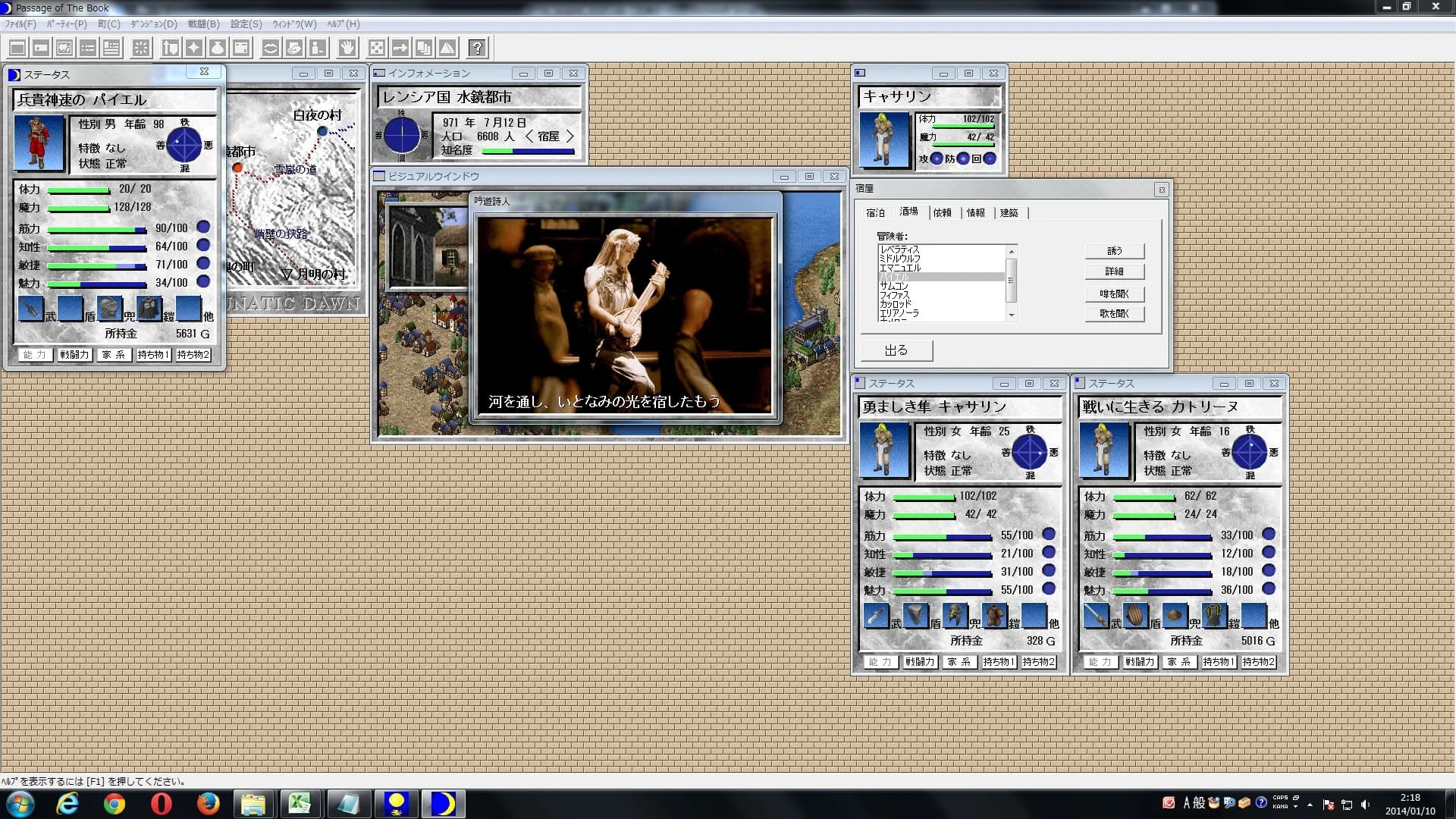1456x819 pixels.
Task: Click キャサリン's armor equipment slot in status window
Action: pyautogui.click(x=994, y=616)
